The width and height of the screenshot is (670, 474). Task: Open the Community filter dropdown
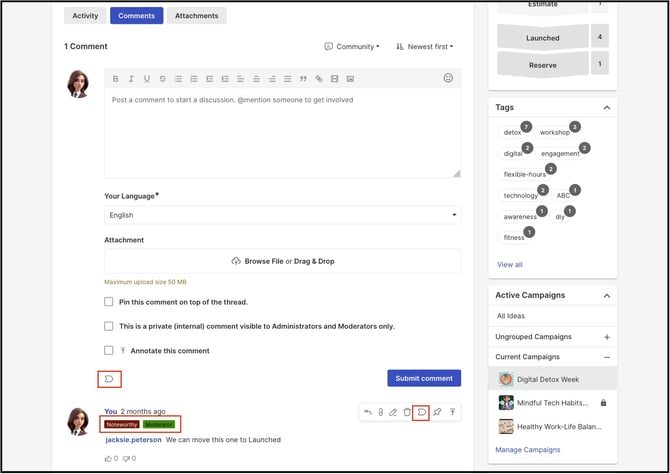352,46
